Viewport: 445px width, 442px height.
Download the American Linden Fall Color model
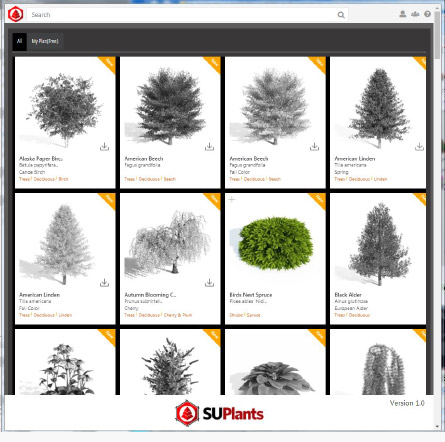click(x=104, y=283)
